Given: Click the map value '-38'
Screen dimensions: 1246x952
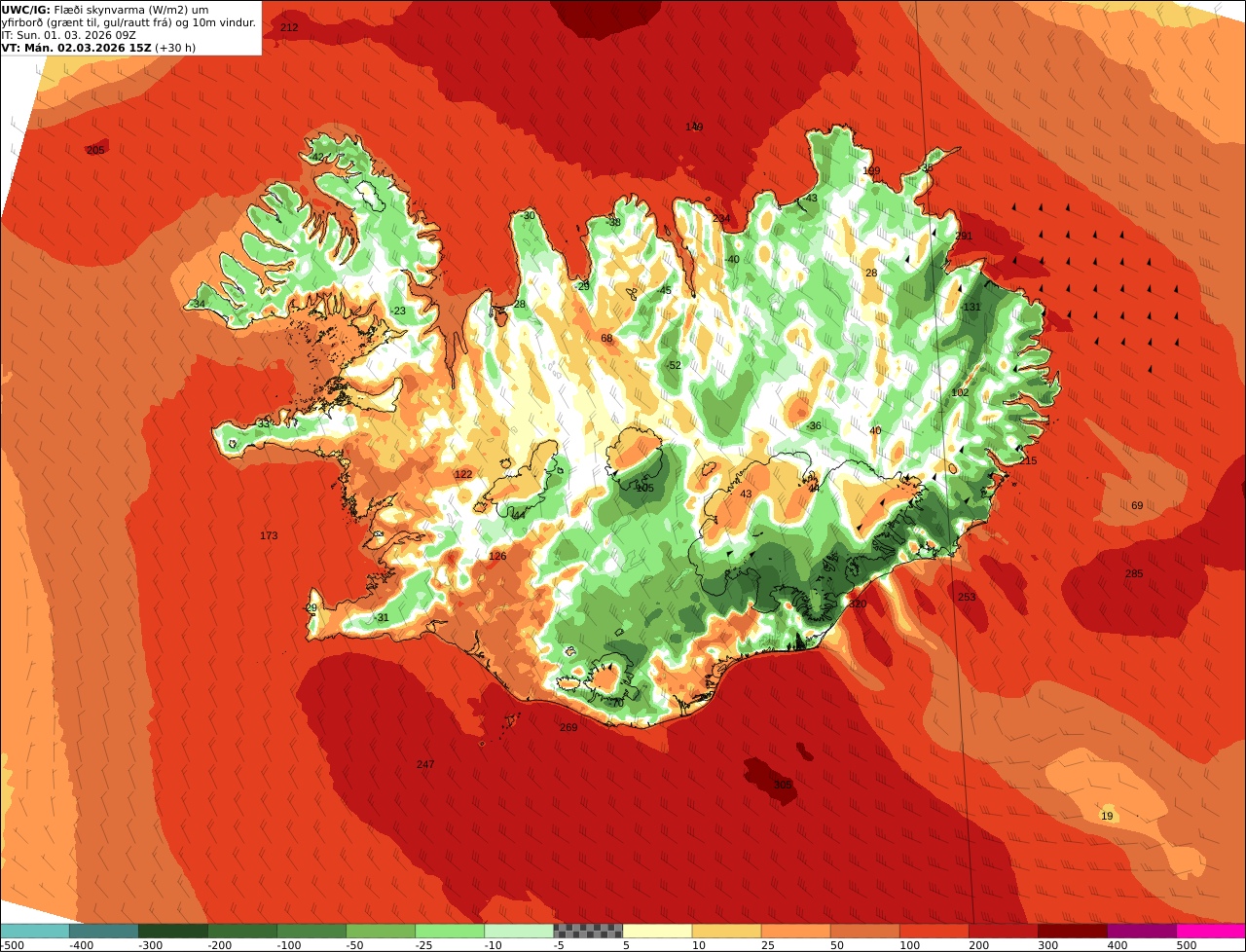Looking at the screenshot, I should pyautogui.click(x=612, y=223).
